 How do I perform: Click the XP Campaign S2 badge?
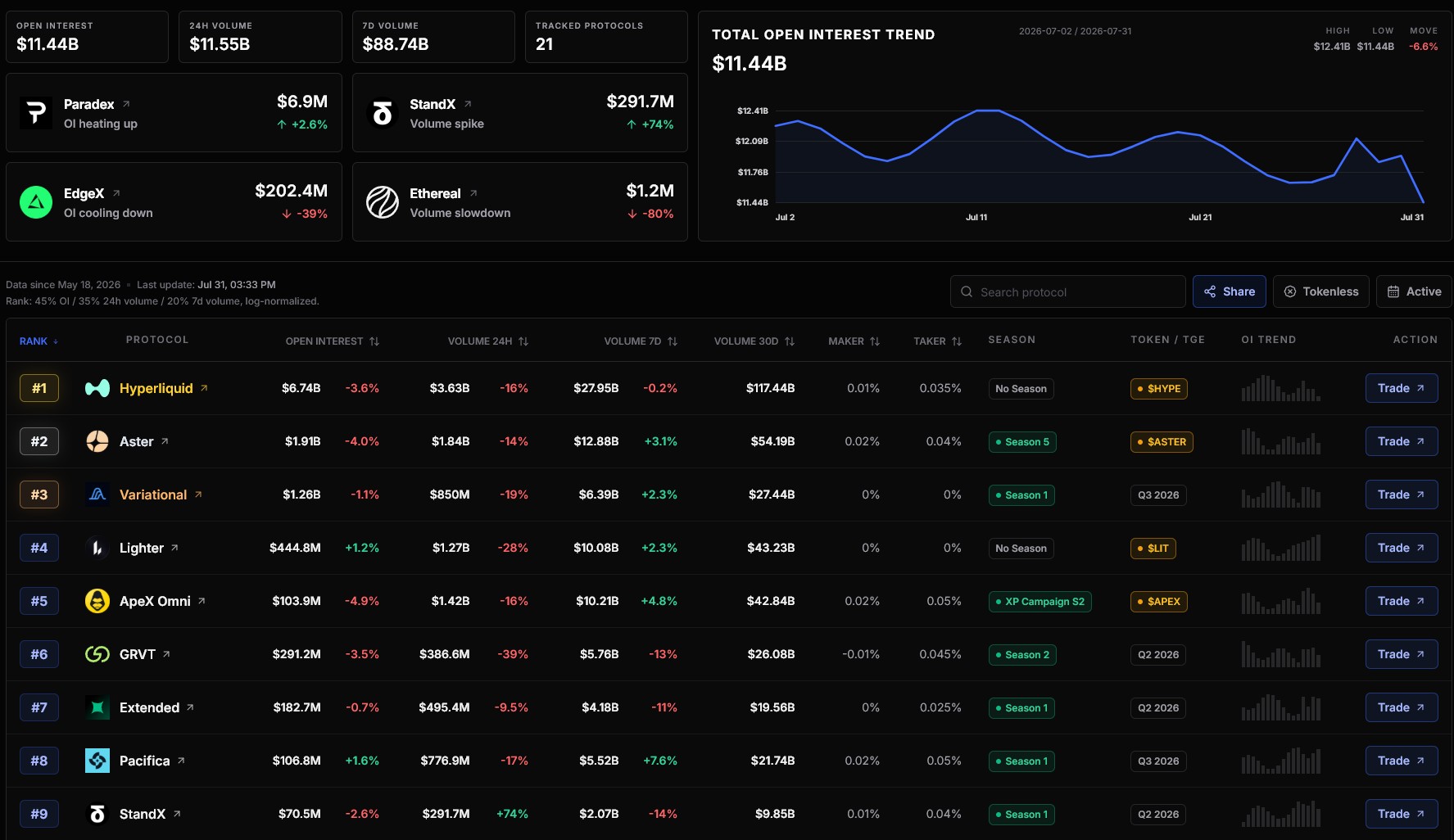click(1040, 602)
